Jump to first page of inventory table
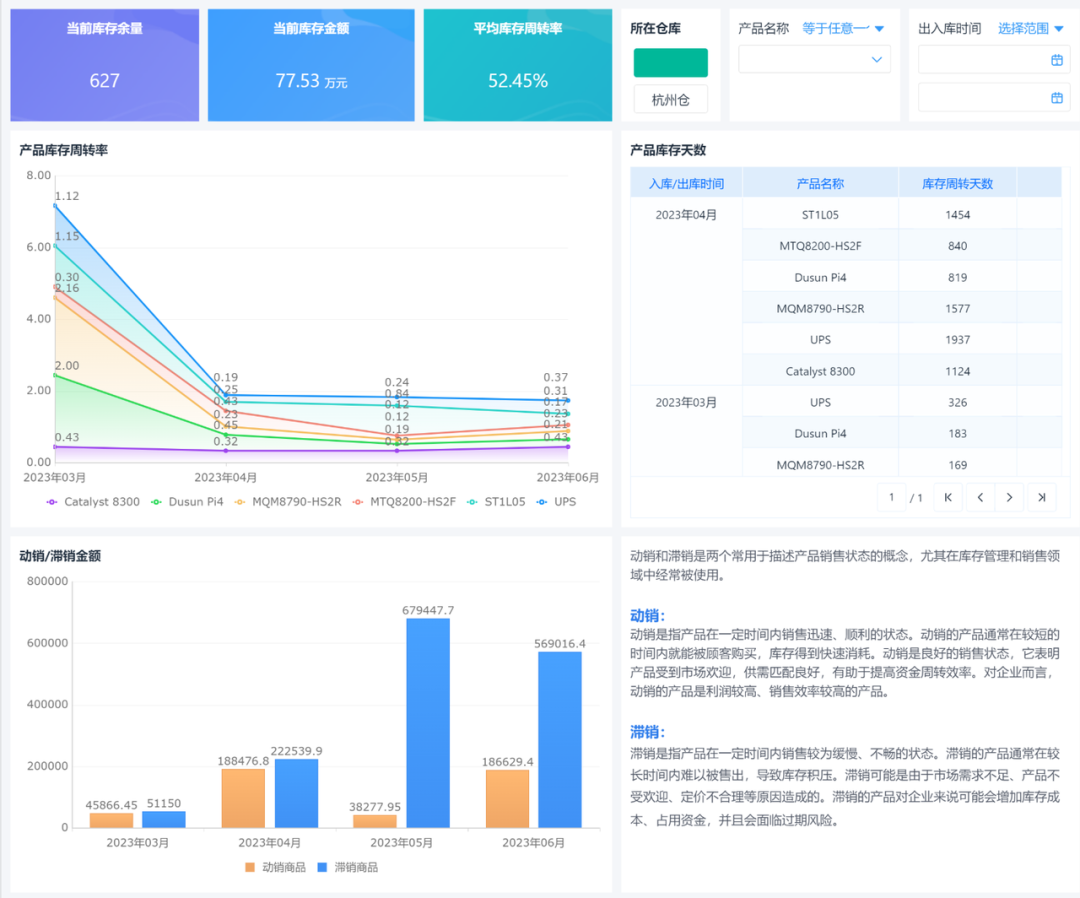The image size is (1080, 898). [948, 497]
